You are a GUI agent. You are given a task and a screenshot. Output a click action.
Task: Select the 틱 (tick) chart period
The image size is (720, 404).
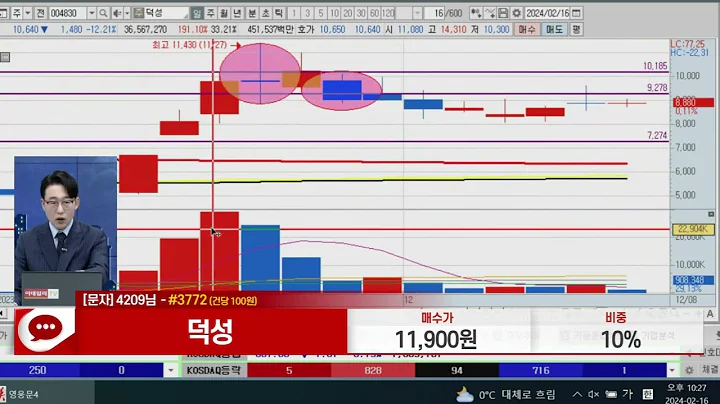(278, 13)
